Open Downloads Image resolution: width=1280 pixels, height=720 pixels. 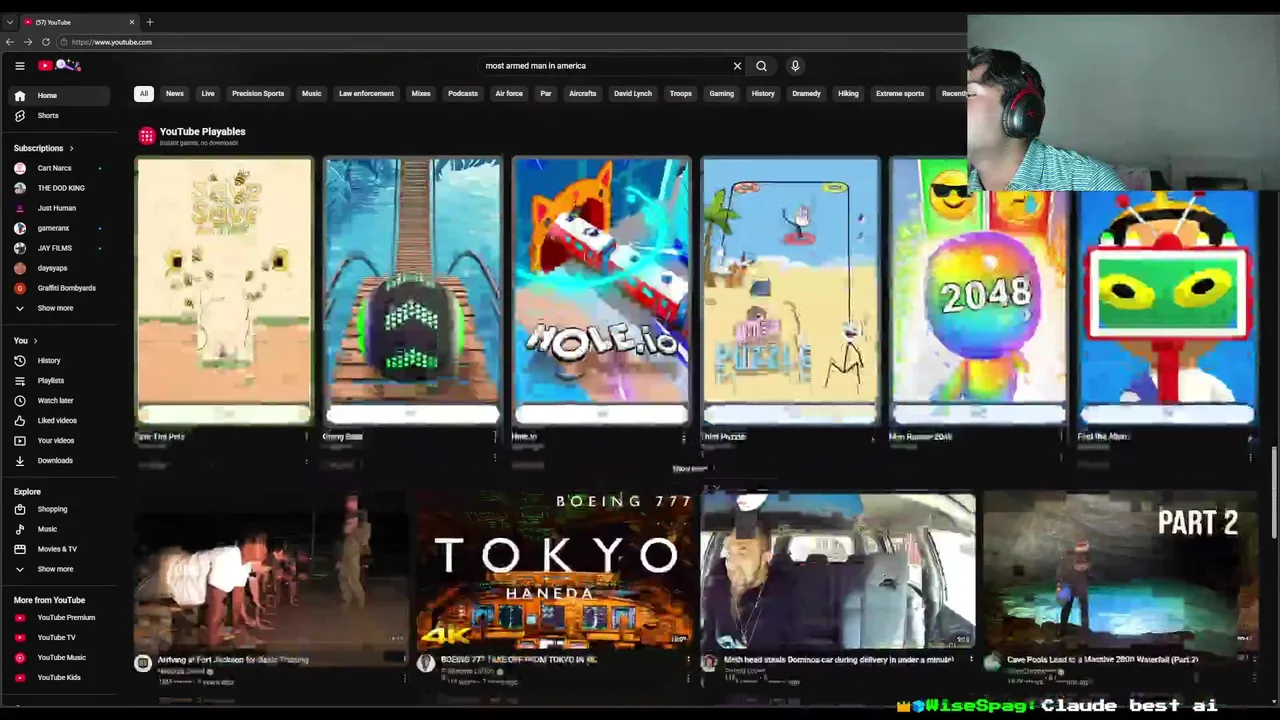(57, 461)
